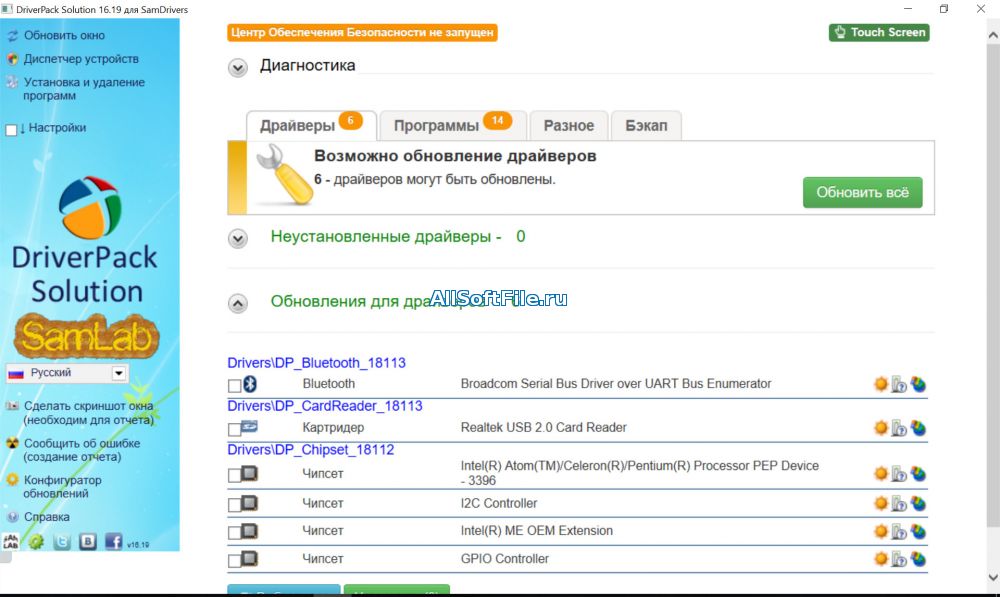Click the security center not running warning
The image size is (1000, 597).
362,33
